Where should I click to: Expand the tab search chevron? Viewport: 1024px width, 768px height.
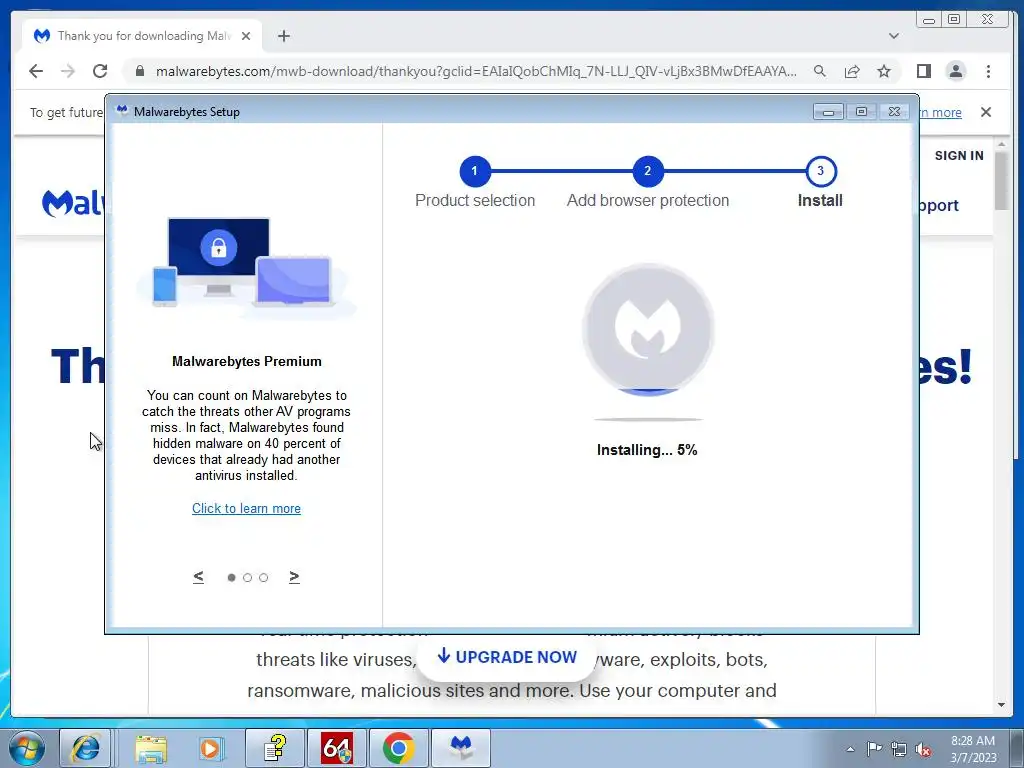click(x=894, y=36)
